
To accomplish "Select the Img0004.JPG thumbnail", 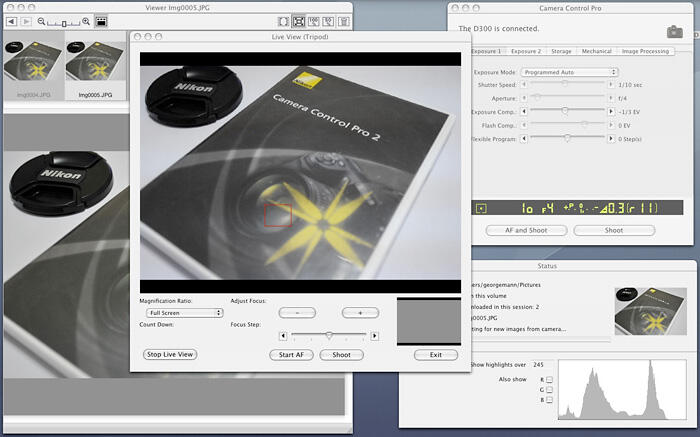I will pyautogui.click(x=32, y=65).
